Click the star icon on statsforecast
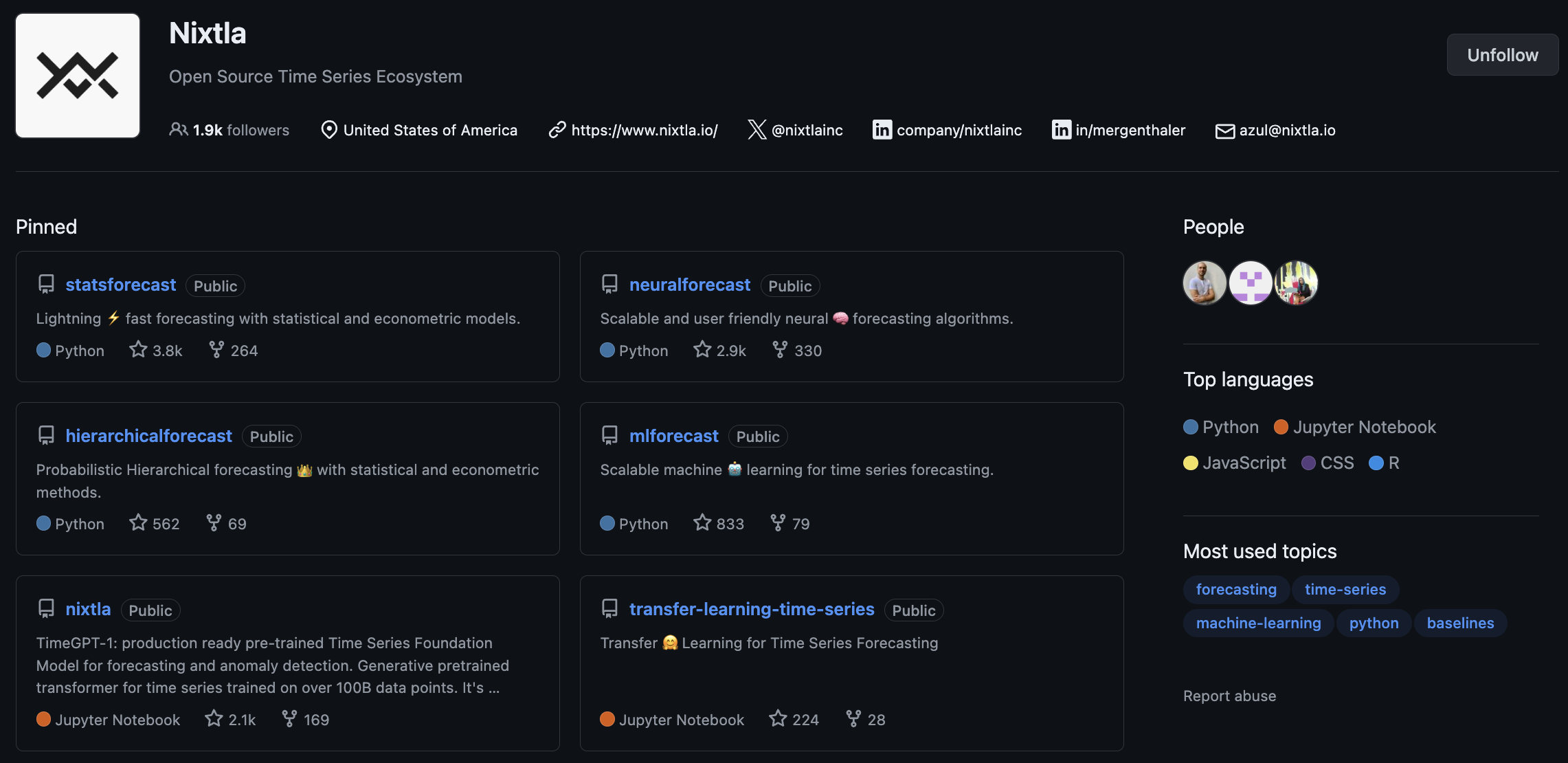The height and width of the screenshot is (763, 1568). tap(138, 350)
